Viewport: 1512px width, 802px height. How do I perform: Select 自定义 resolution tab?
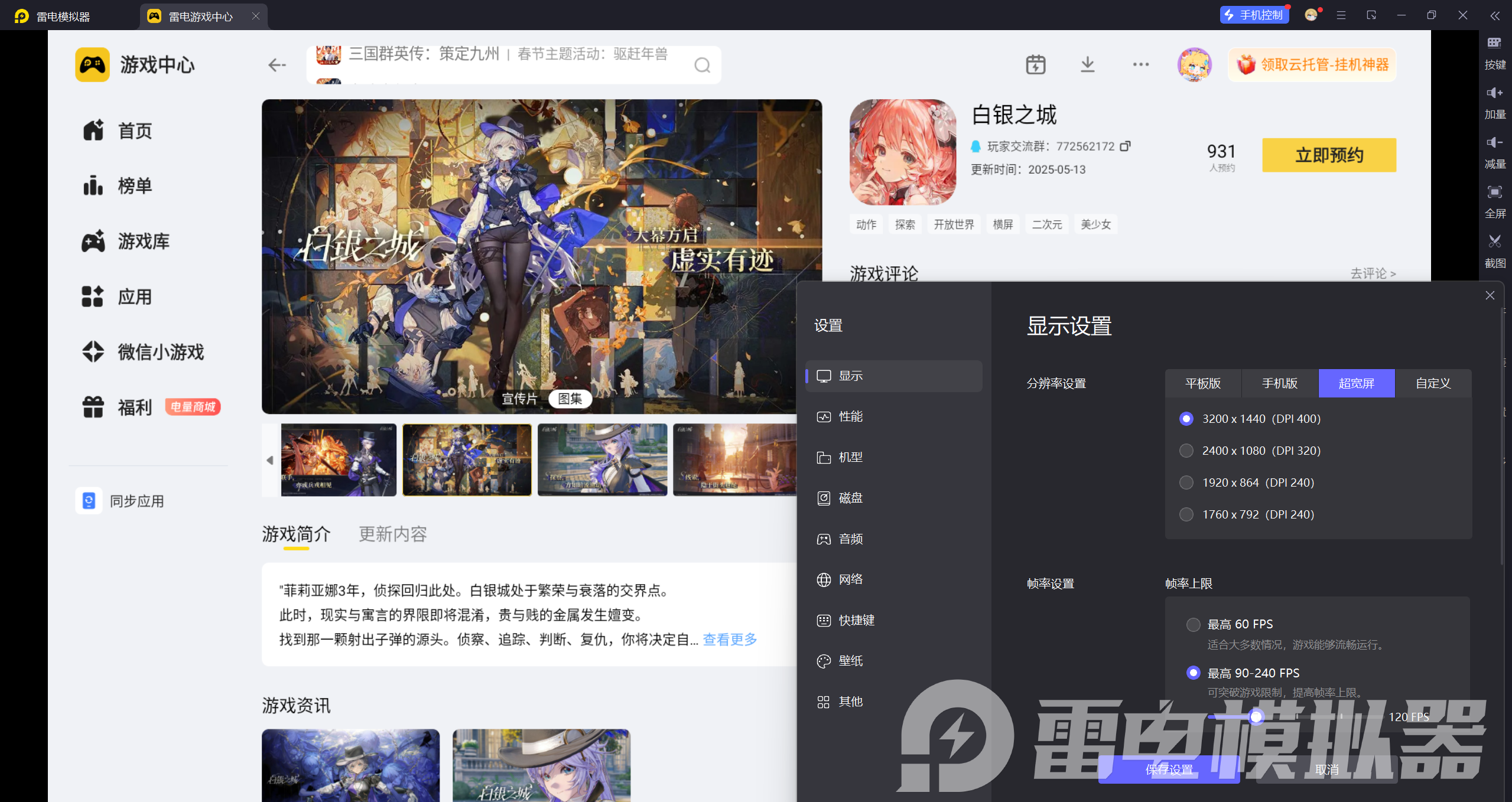pyautogui.click(x=1433, y=383)
